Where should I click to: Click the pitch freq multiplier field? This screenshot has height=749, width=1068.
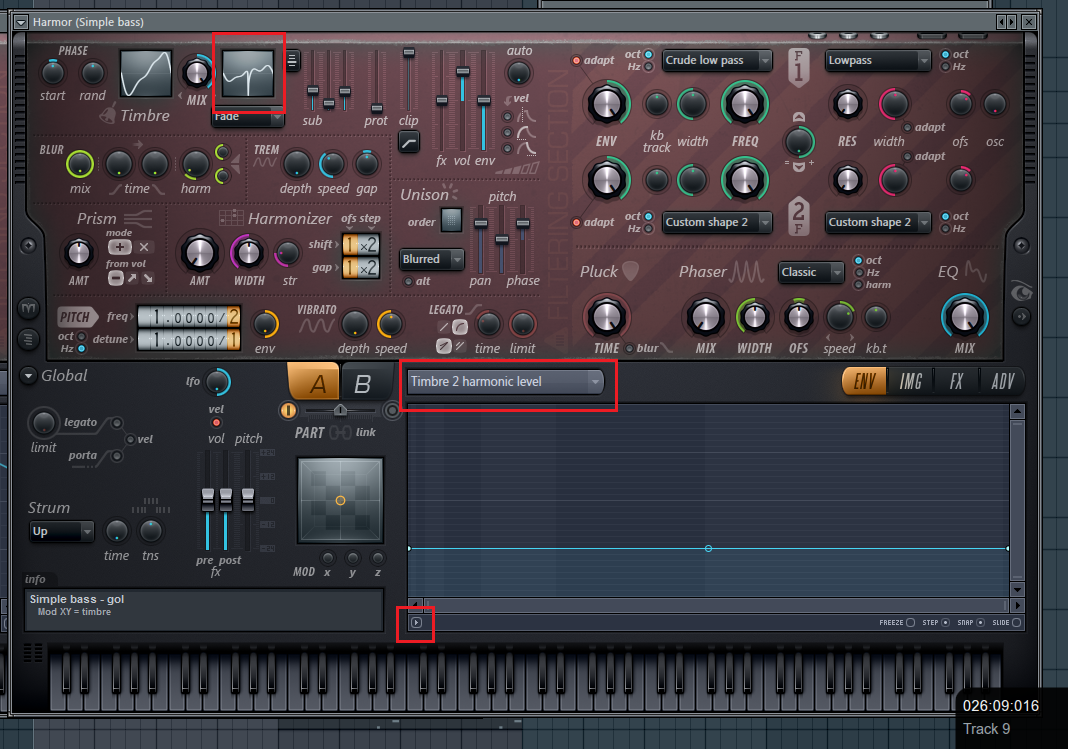click(189, 317)
